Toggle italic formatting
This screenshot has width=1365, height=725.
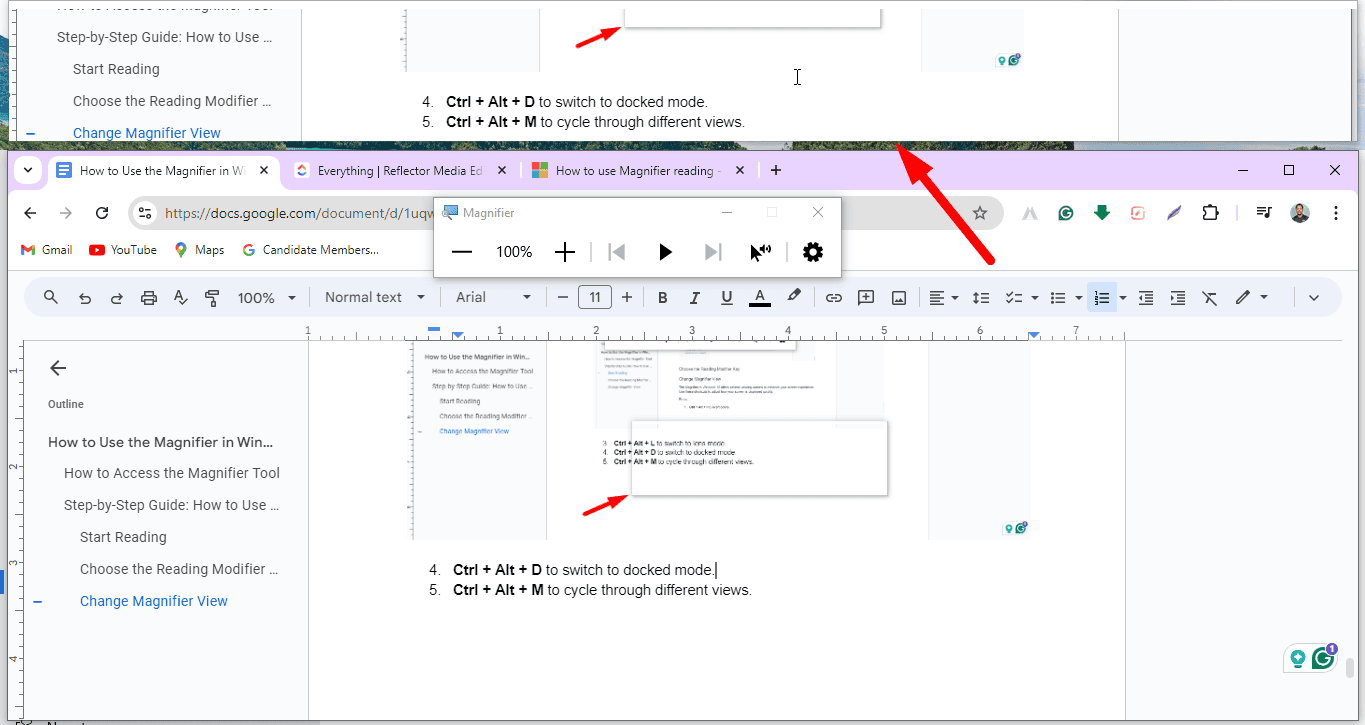694,297
